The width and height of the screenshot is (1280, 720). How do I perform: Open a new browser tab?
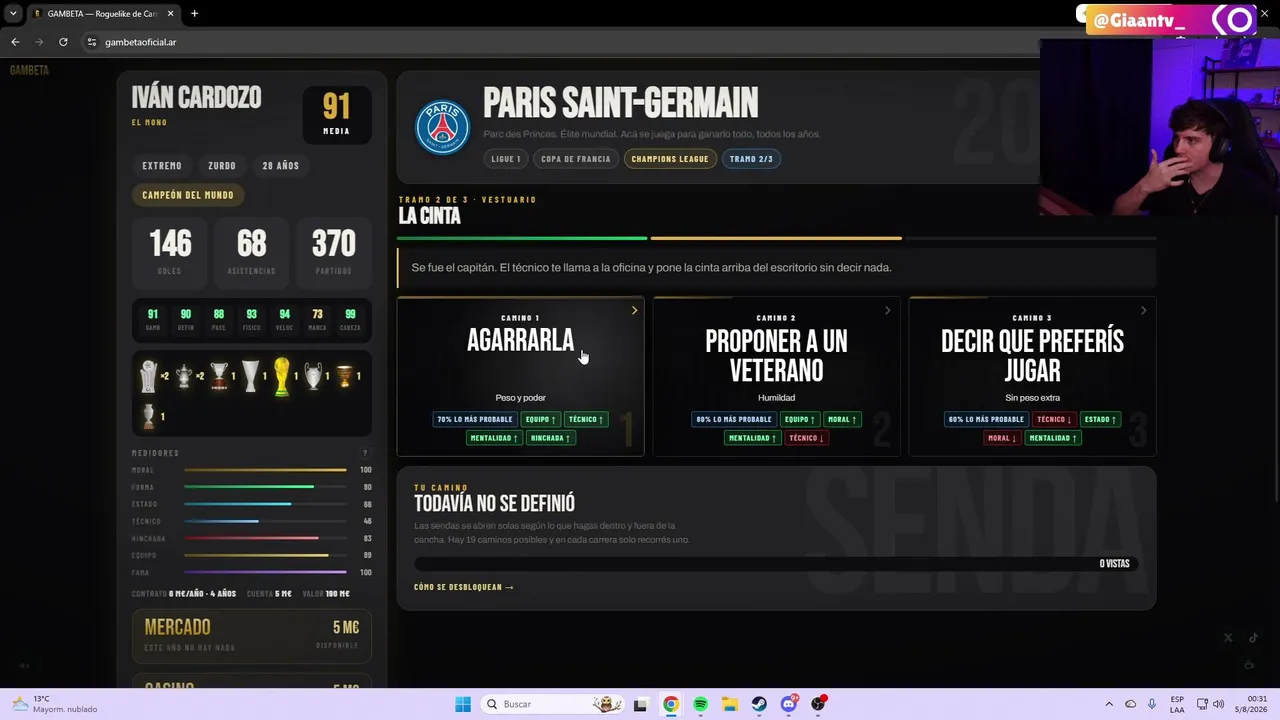tap(194, 14)
